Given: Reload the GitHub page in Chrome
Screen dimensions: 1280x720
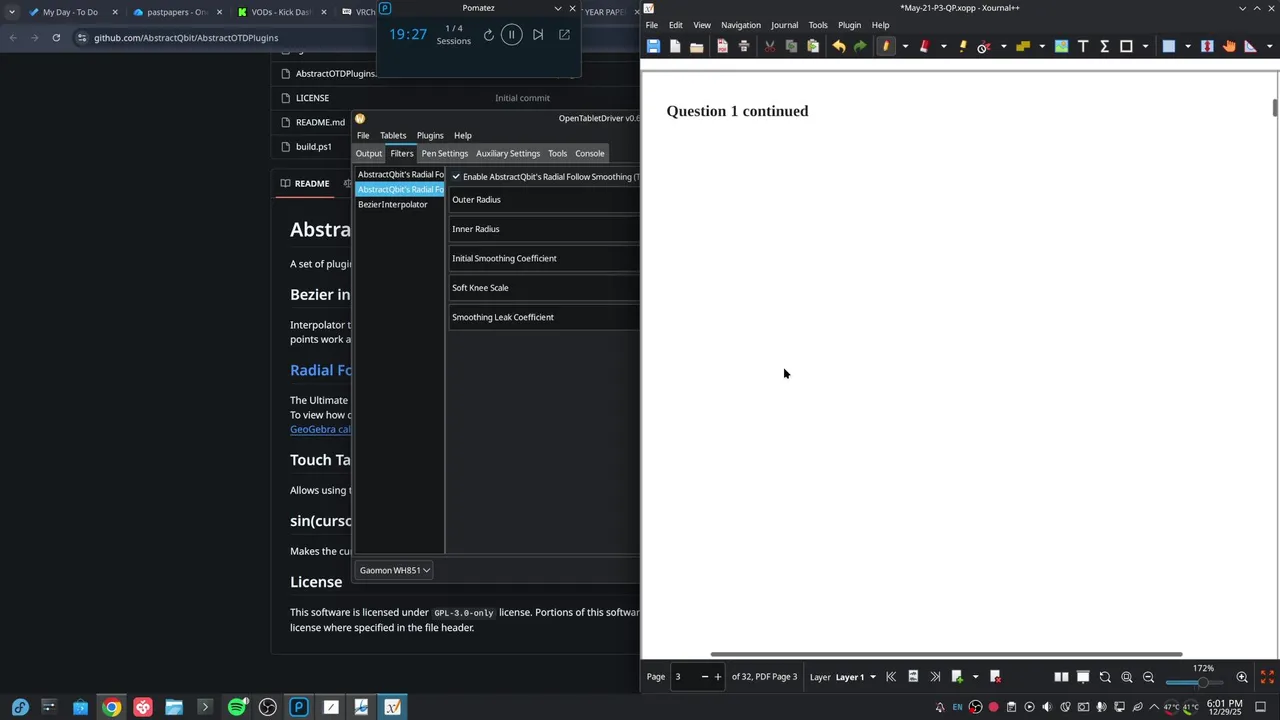Looking at the screenshot, I should [x=56, y=38].
